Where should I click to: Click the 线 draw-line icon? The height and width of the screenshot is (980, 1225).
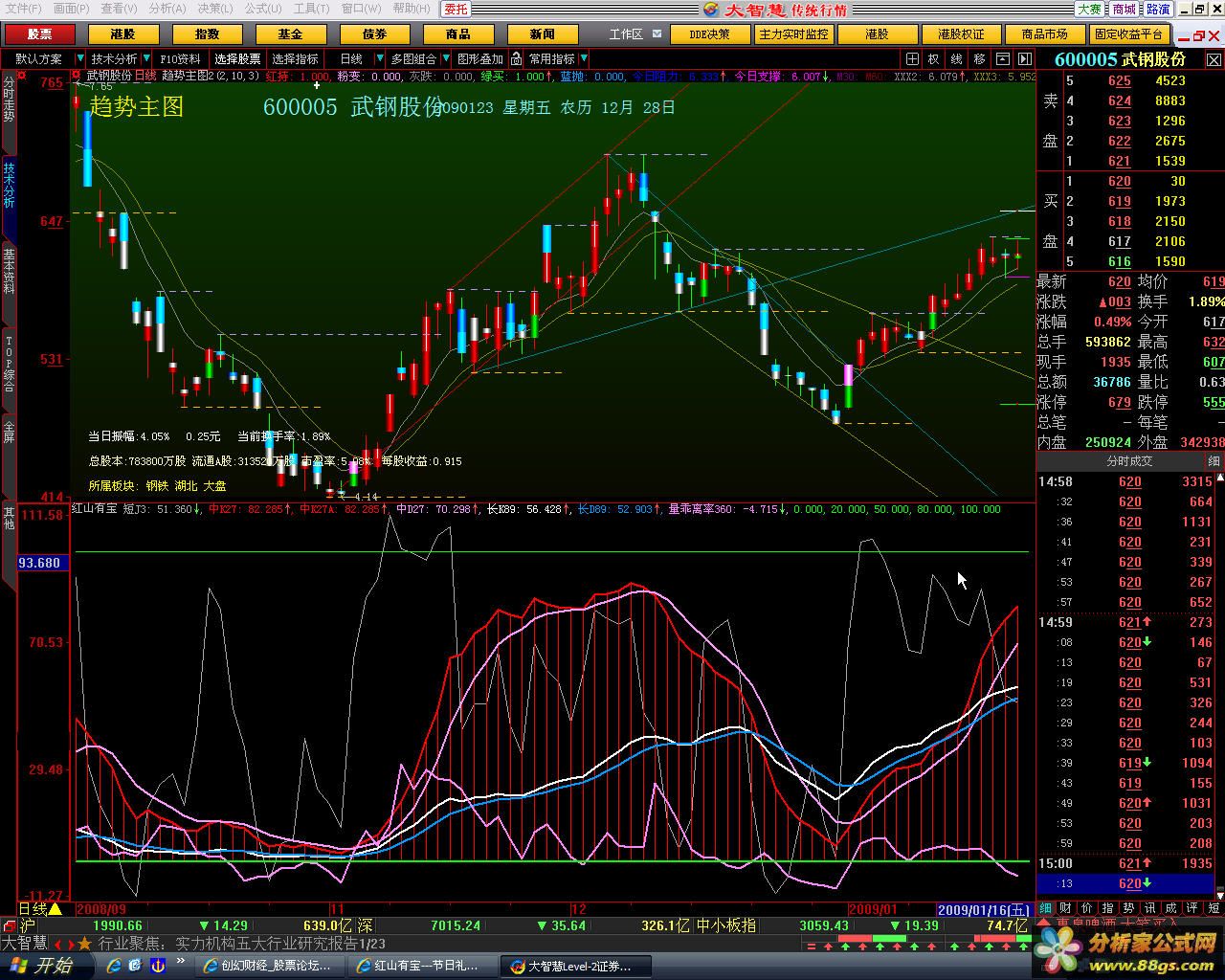(956, 59)
